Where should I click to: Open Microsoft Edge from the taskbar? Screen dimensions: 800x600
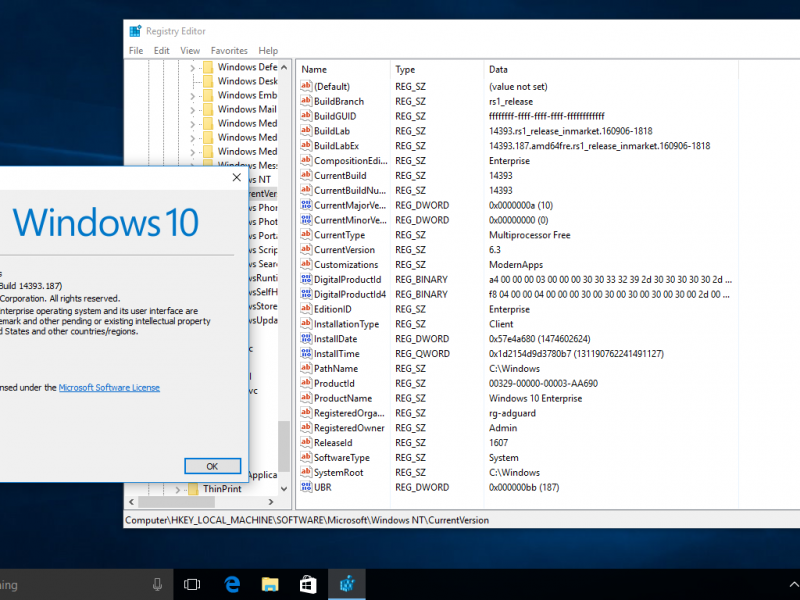point(232,584)
